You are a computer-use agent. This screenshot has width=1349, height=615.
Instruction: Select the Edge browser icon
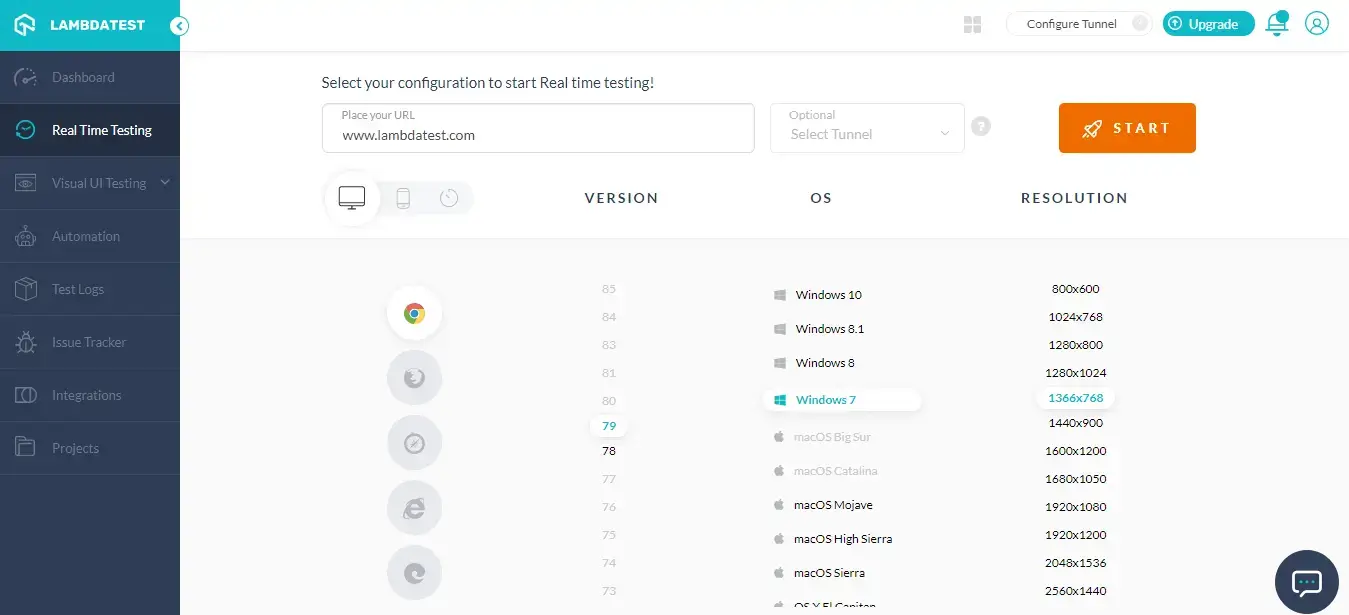(x=414, y=572)
